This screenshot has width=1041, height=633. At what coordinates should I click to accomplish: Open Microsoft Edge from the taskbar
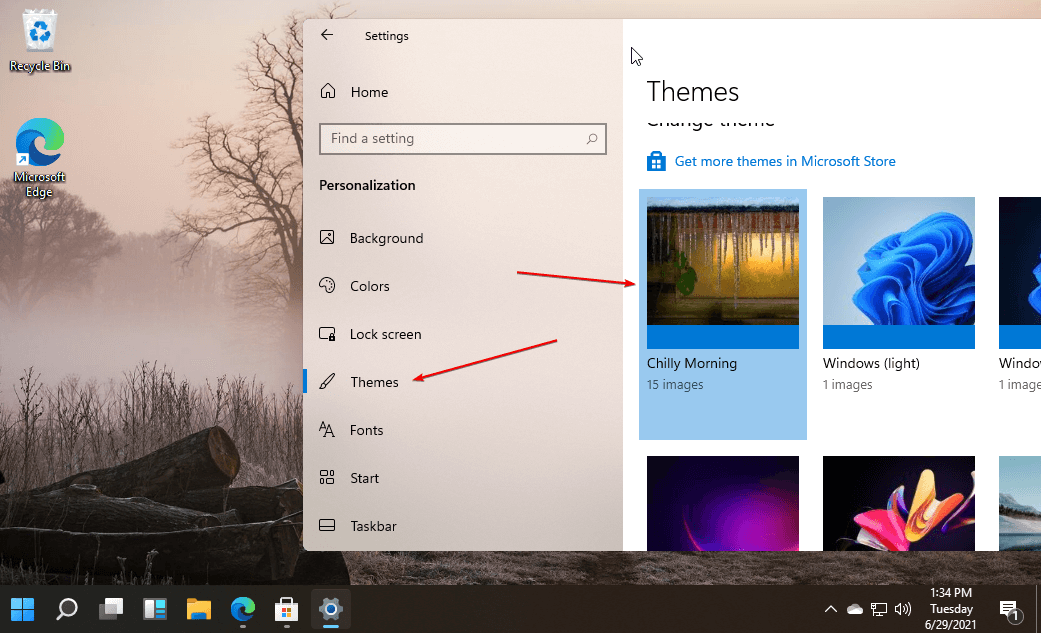click(243, 609)
